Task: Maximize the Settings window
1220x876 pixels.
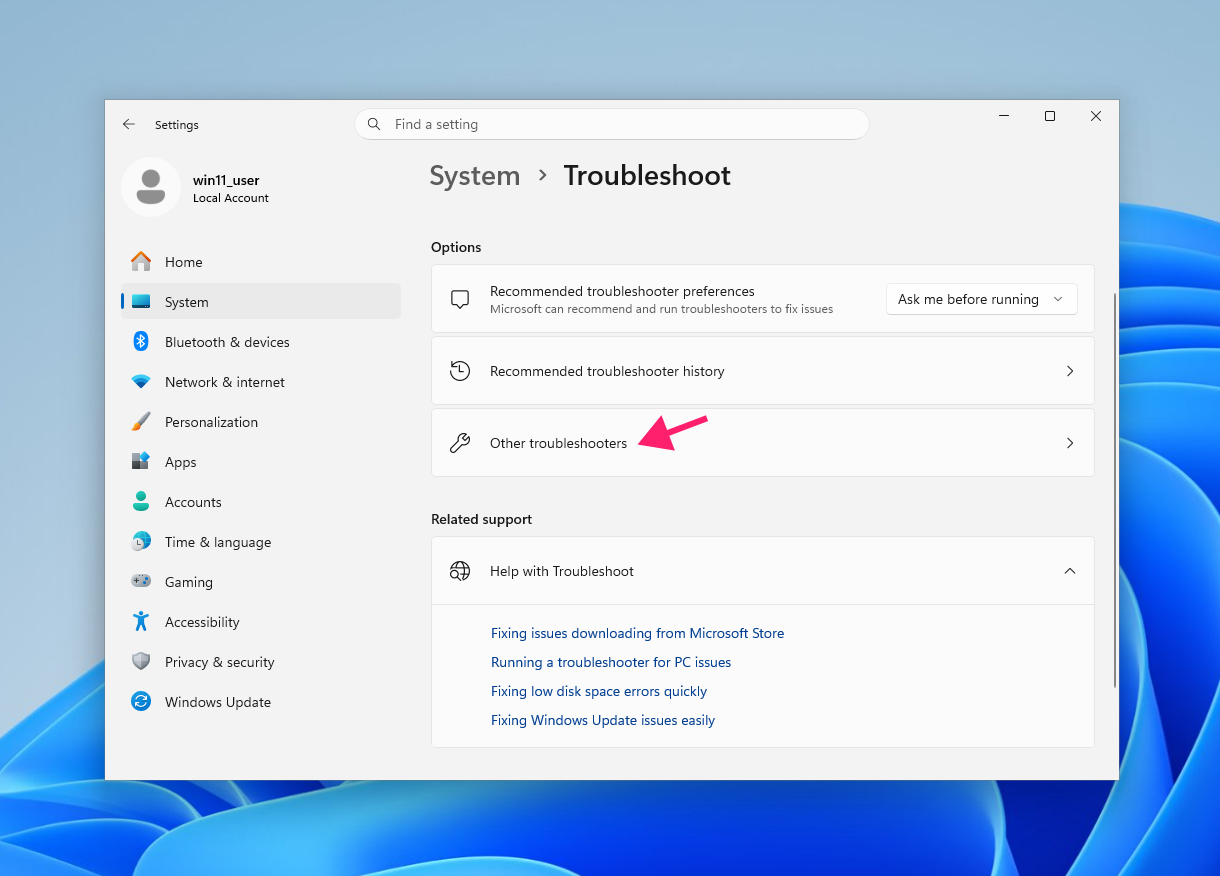Action: (1050, 116)
